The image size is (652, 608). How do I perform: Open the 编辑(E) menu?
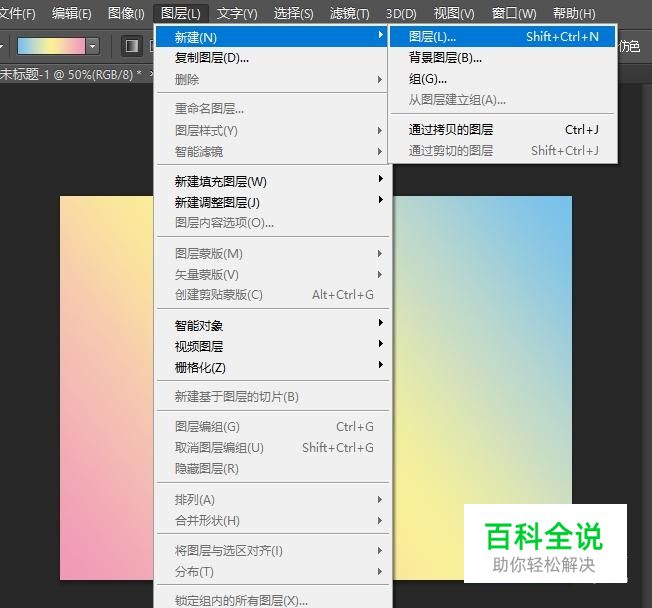tap(72, 14)
